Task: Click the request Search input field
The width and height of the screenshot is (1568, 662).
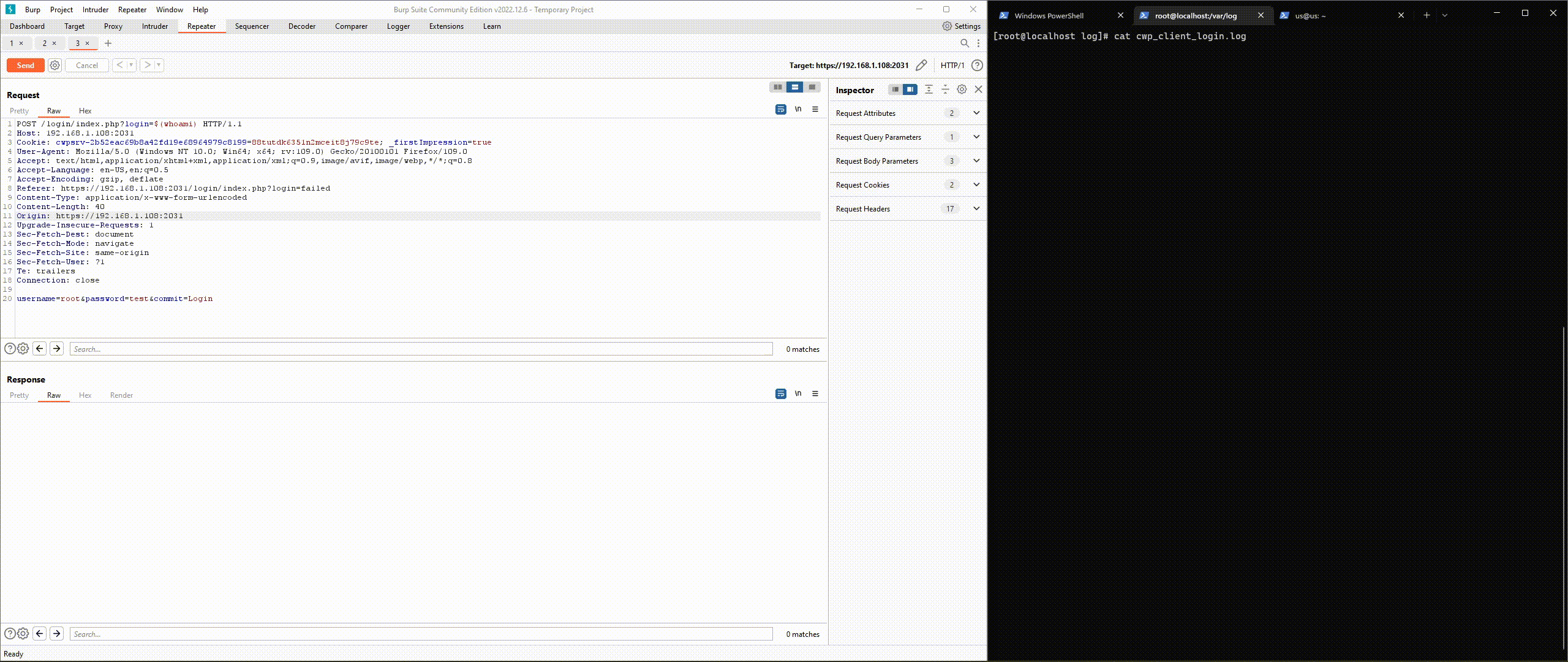Action: point(421,349)
